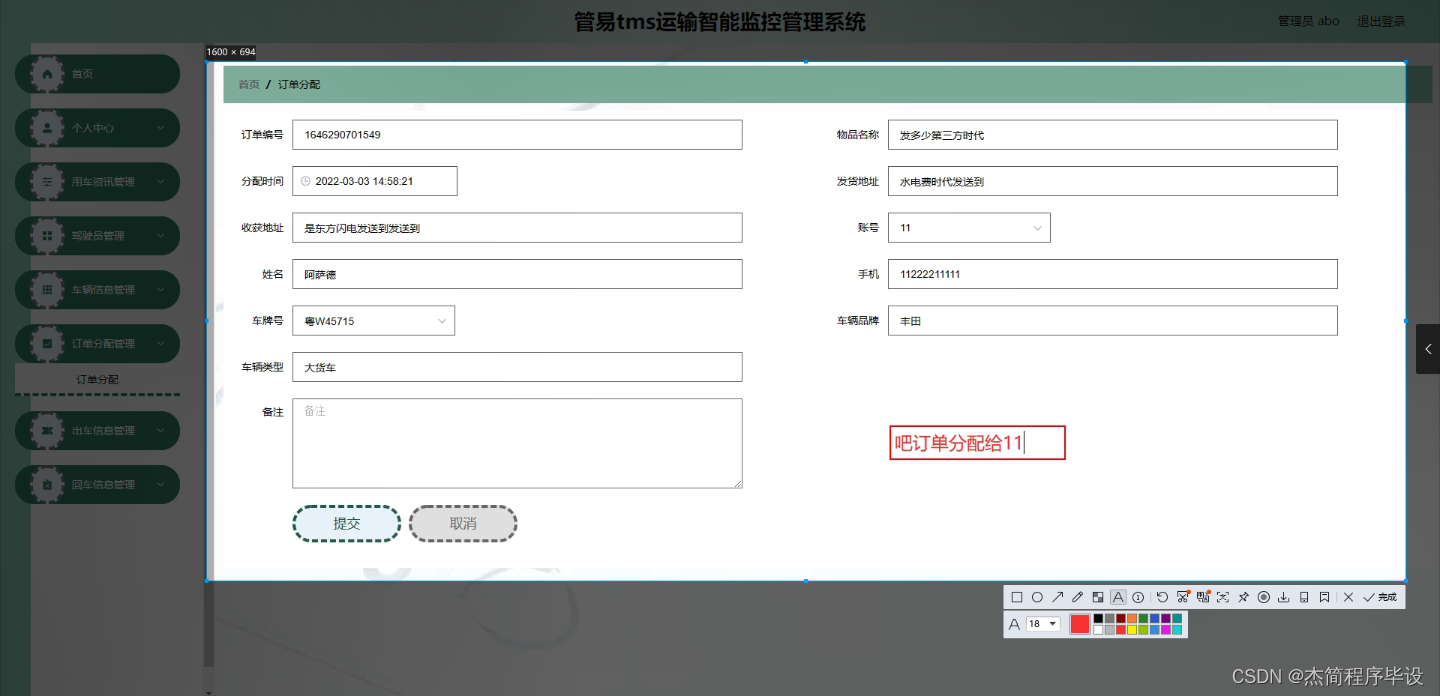Pick the orange color swatch
The image size is (1440, 696).
point(1132,619)
